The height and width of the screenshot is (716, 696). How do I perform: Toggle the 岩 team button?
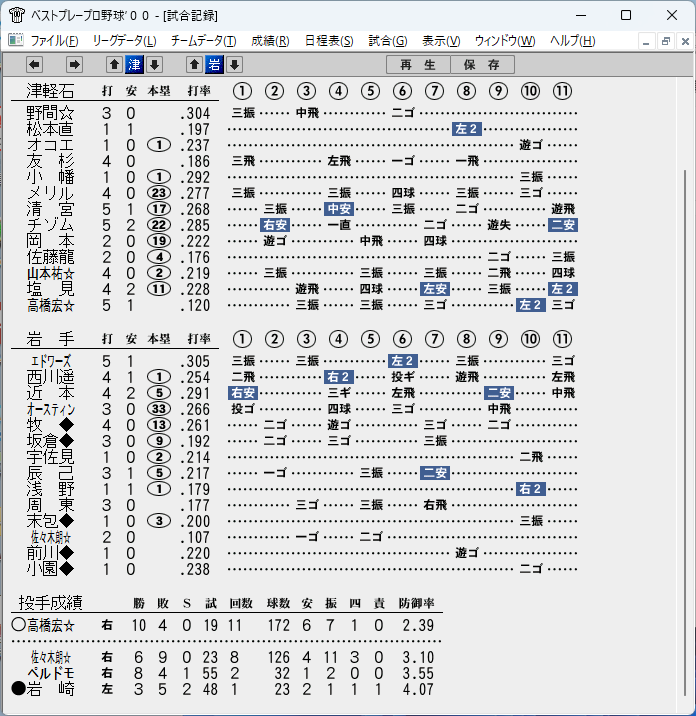tap(214, 64)
